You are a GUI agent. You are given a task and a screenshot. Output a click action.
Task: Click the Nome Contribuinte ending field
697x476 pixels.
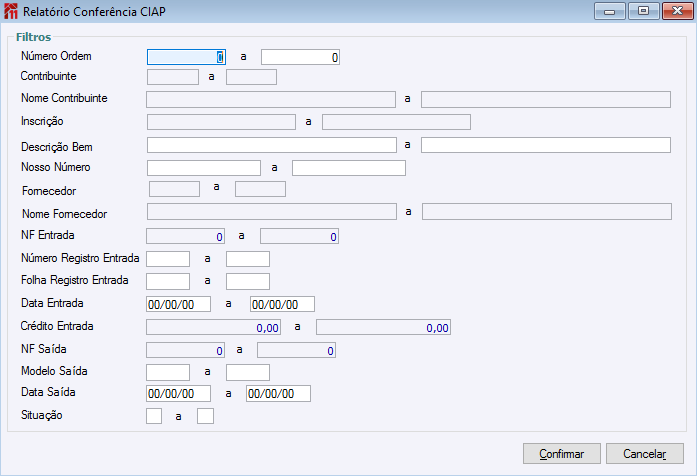coord(546,100)
